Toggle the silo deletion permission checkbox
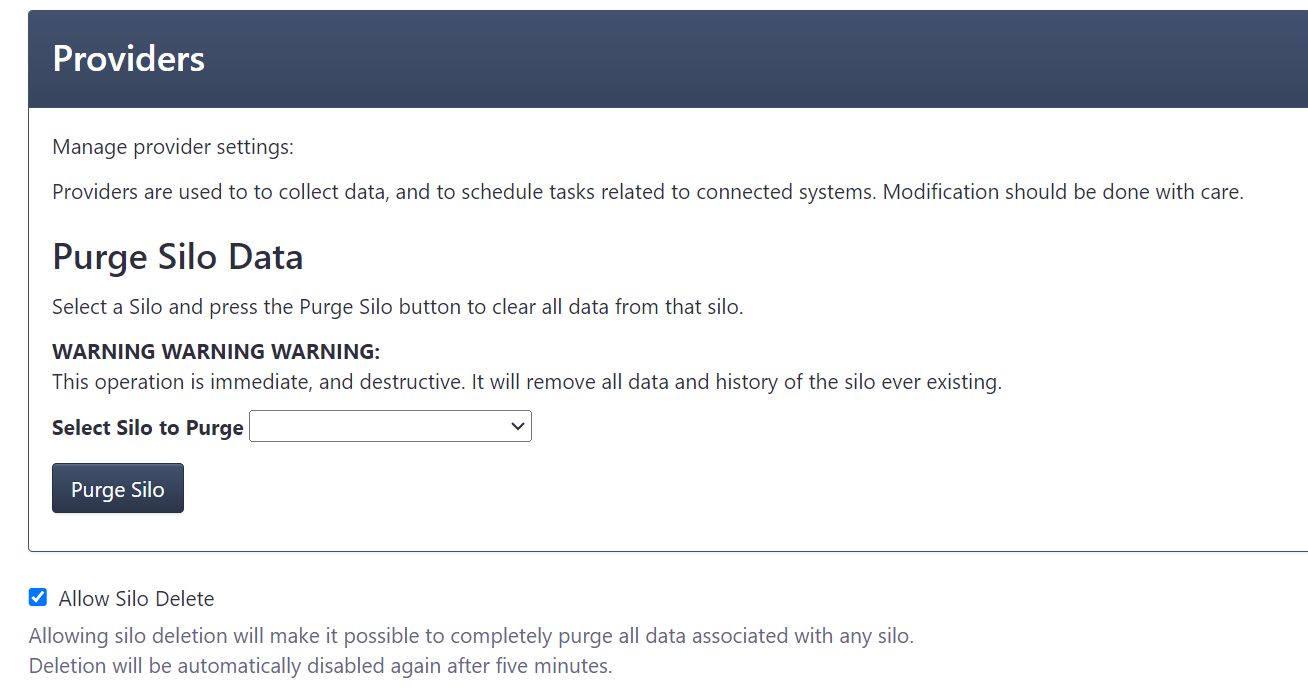The image size is (1308, 693). 37,597
